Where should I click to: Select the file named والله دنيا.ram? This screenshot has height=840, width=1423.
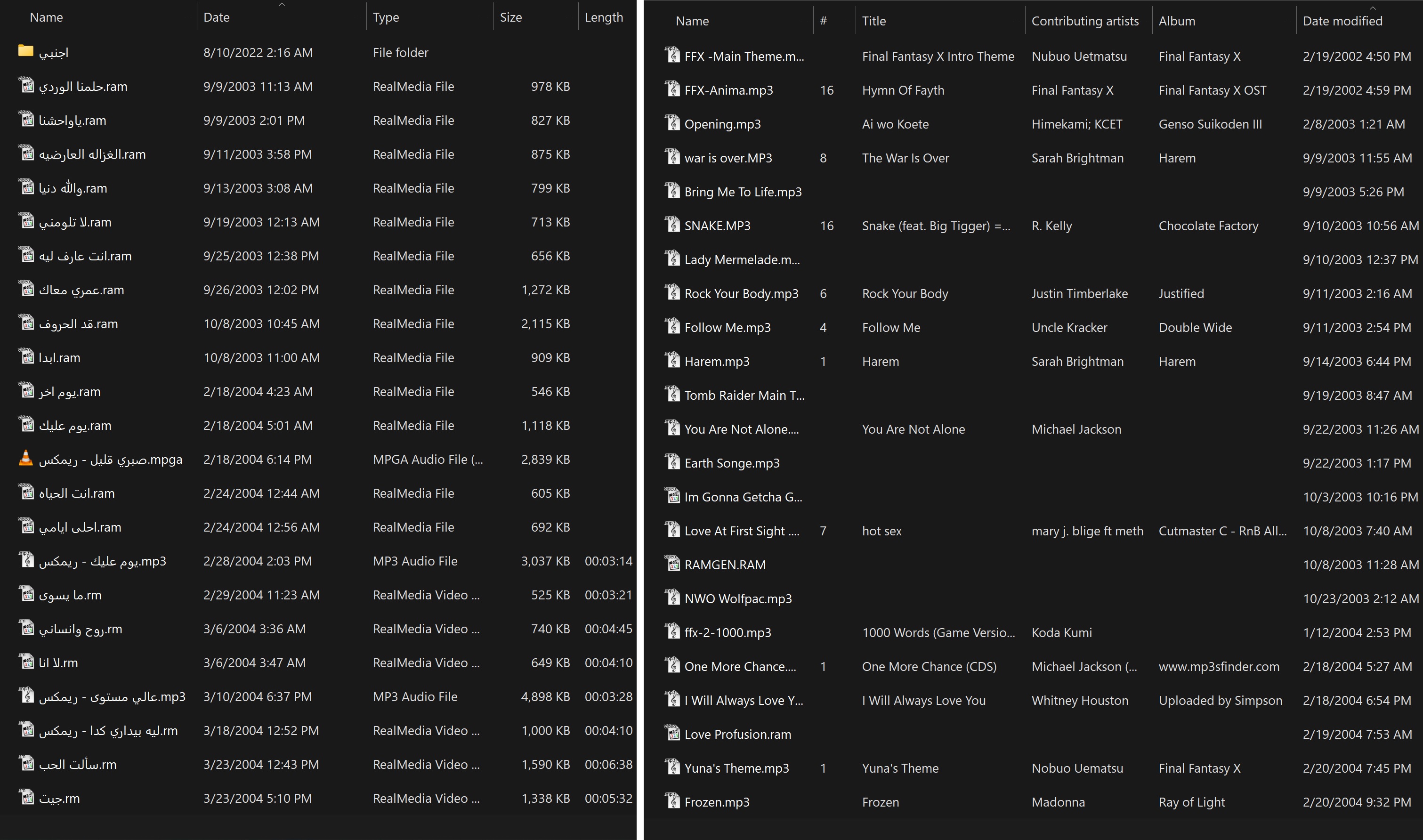pos(73,188)
